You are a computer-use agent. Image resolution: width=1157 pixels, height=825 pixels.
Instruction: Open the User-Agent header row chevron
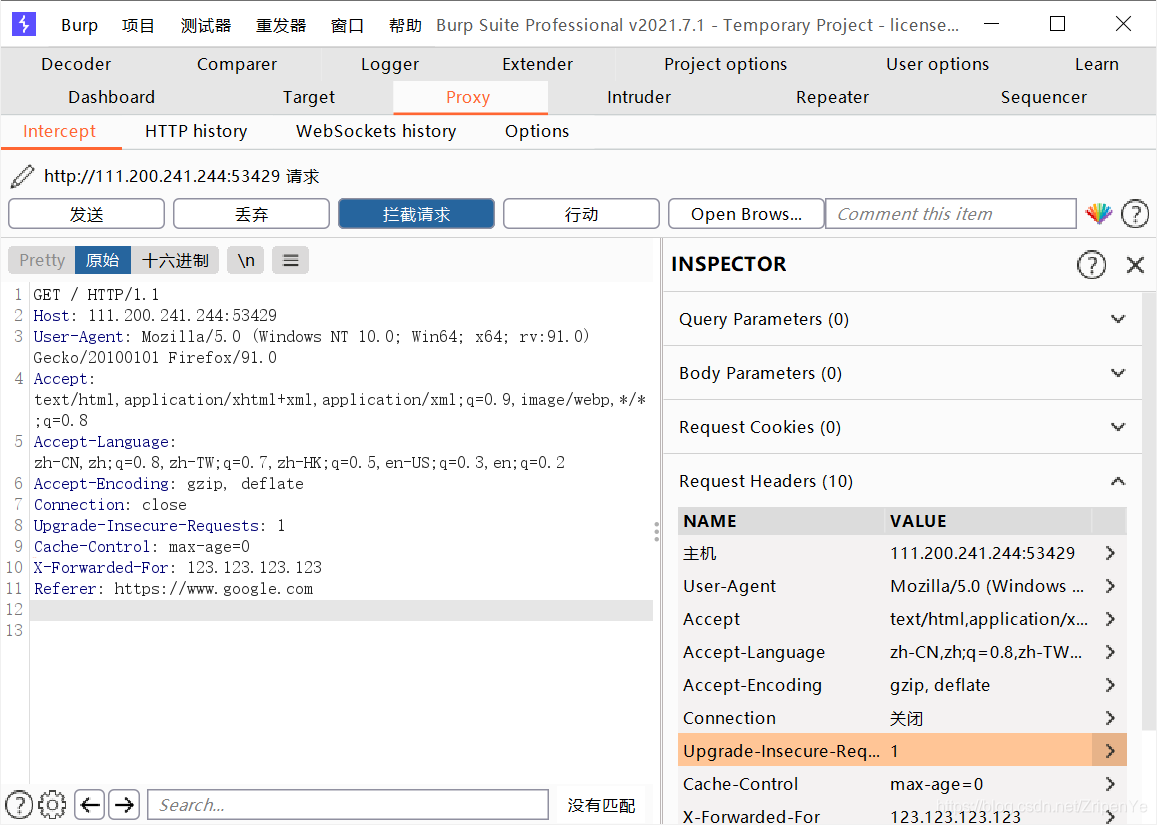point(1110,586)
